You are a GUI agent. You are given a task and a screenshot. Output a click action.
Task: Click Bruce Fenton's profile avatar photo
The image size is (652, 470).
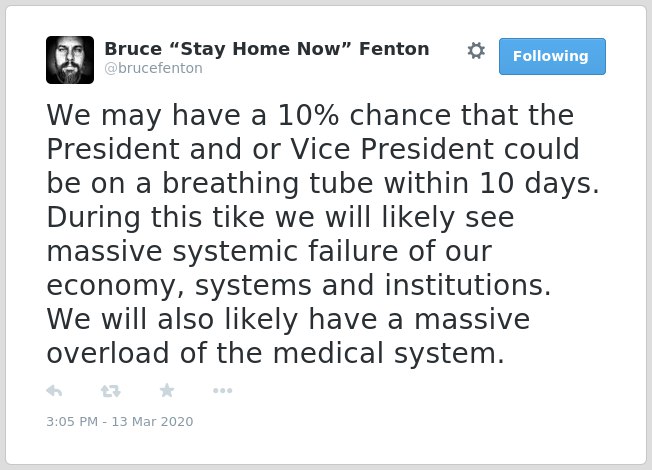coord(70,60)
